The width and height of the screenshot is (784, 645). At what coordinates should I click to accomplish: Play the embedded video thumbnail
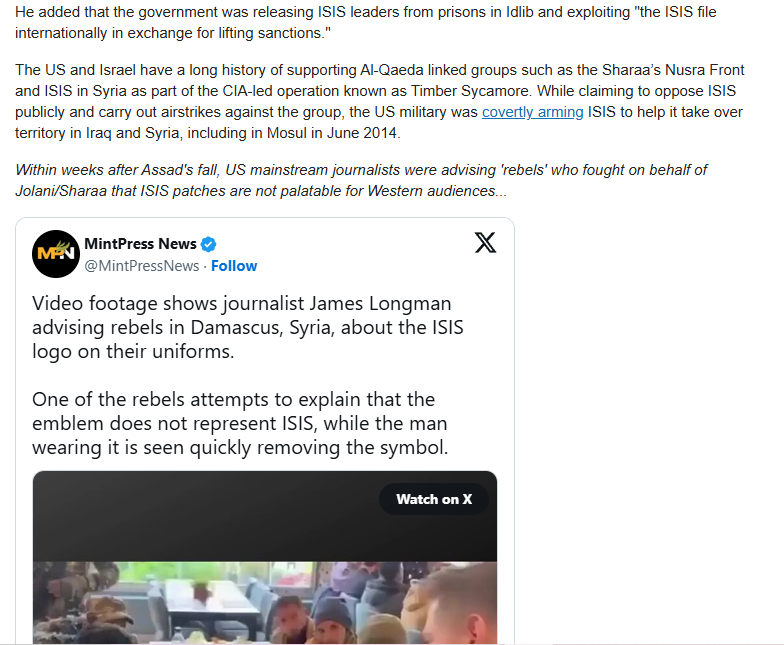tap(265, 602)
